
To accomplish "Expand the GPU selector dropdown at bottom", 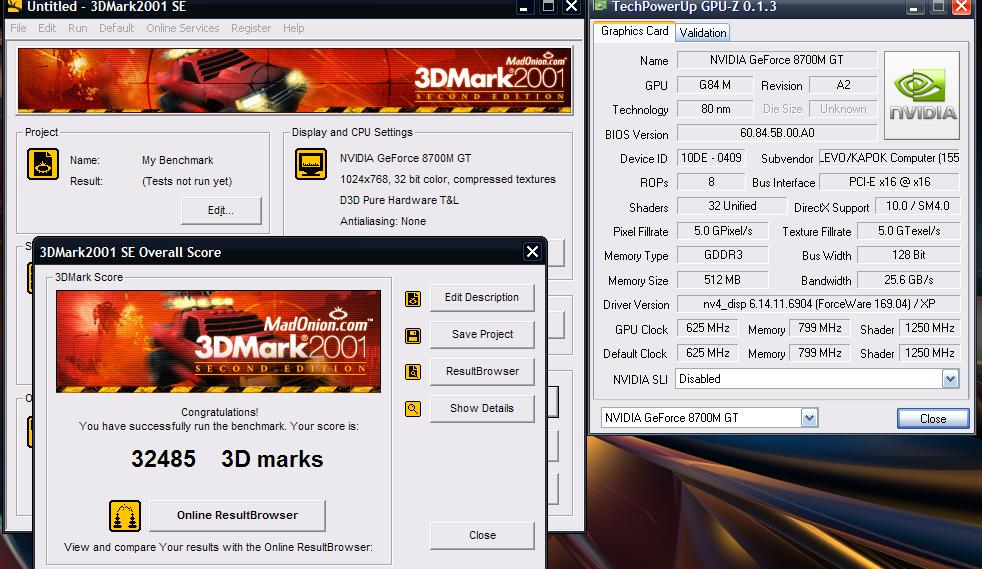I will [809, 418].
